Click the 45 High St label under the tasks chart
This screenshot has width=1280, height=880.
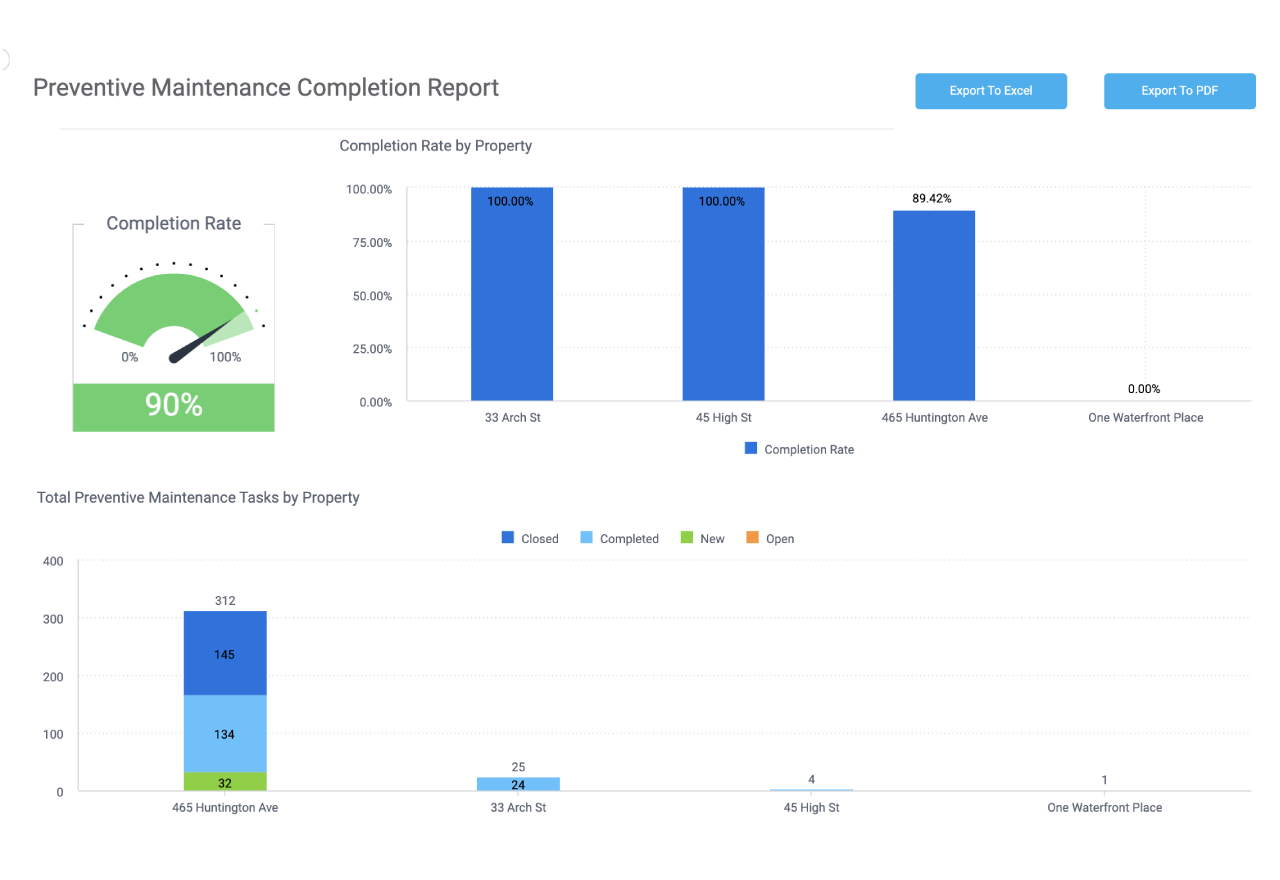coord(811,807)
